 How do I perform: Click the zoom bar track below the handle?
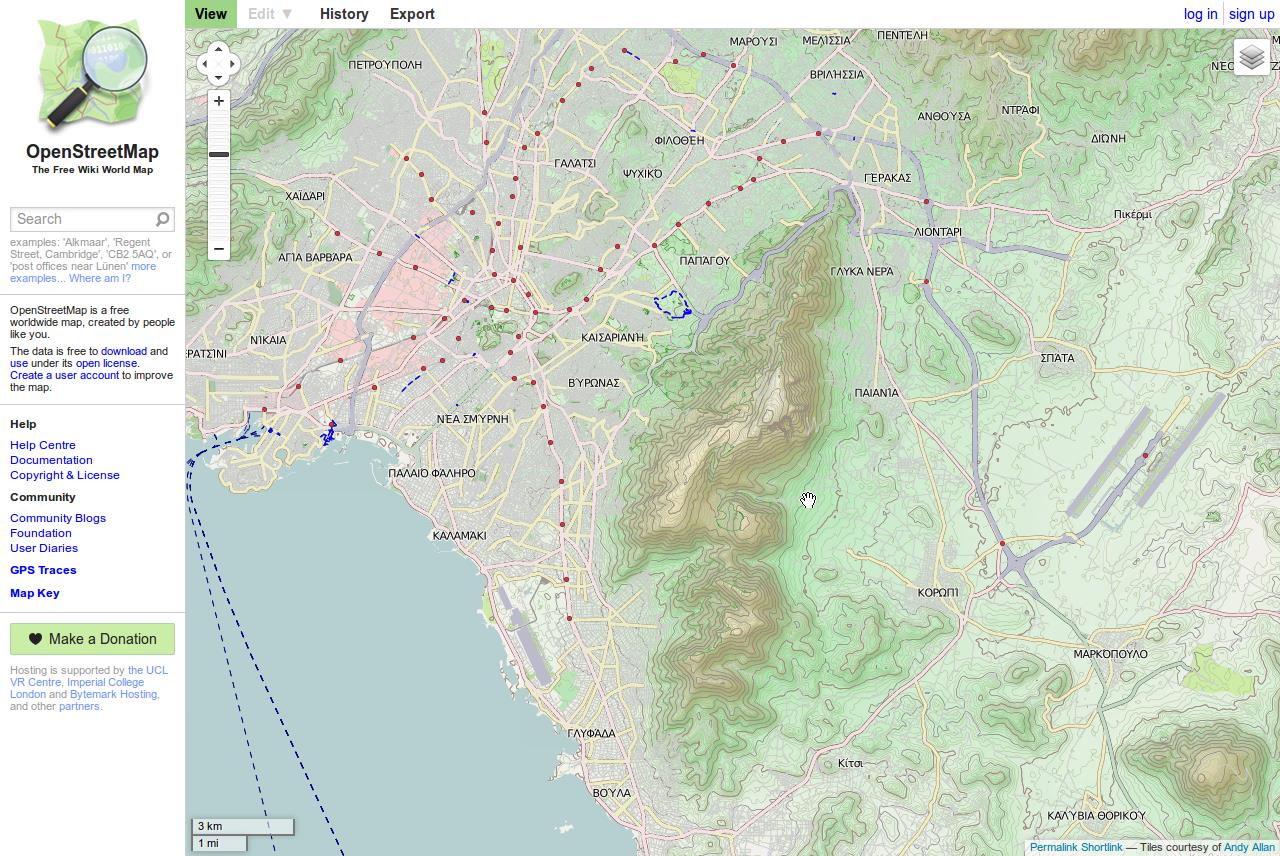point(218,198)
